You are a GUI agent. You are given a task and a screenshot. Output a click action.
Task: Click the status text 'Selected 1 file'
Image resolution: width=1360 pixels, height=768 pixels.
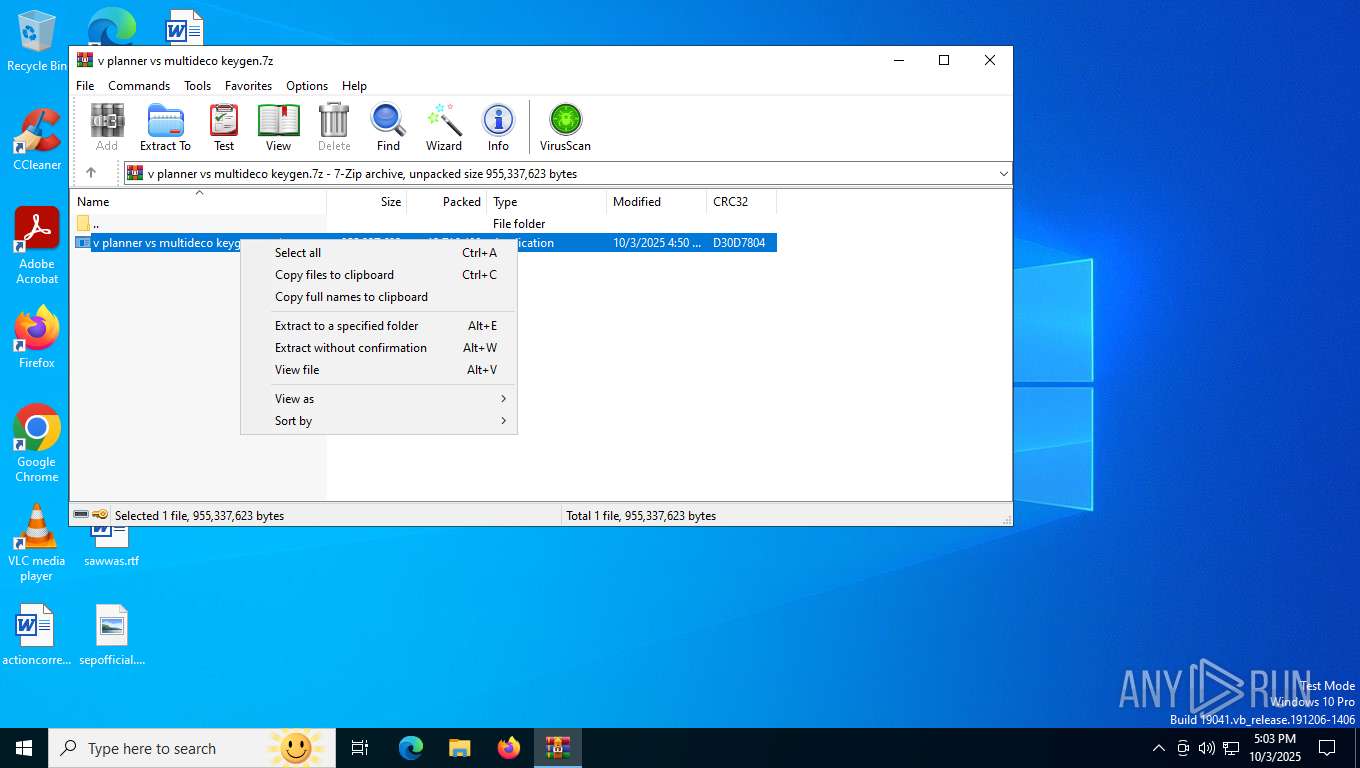pos(199,516)
